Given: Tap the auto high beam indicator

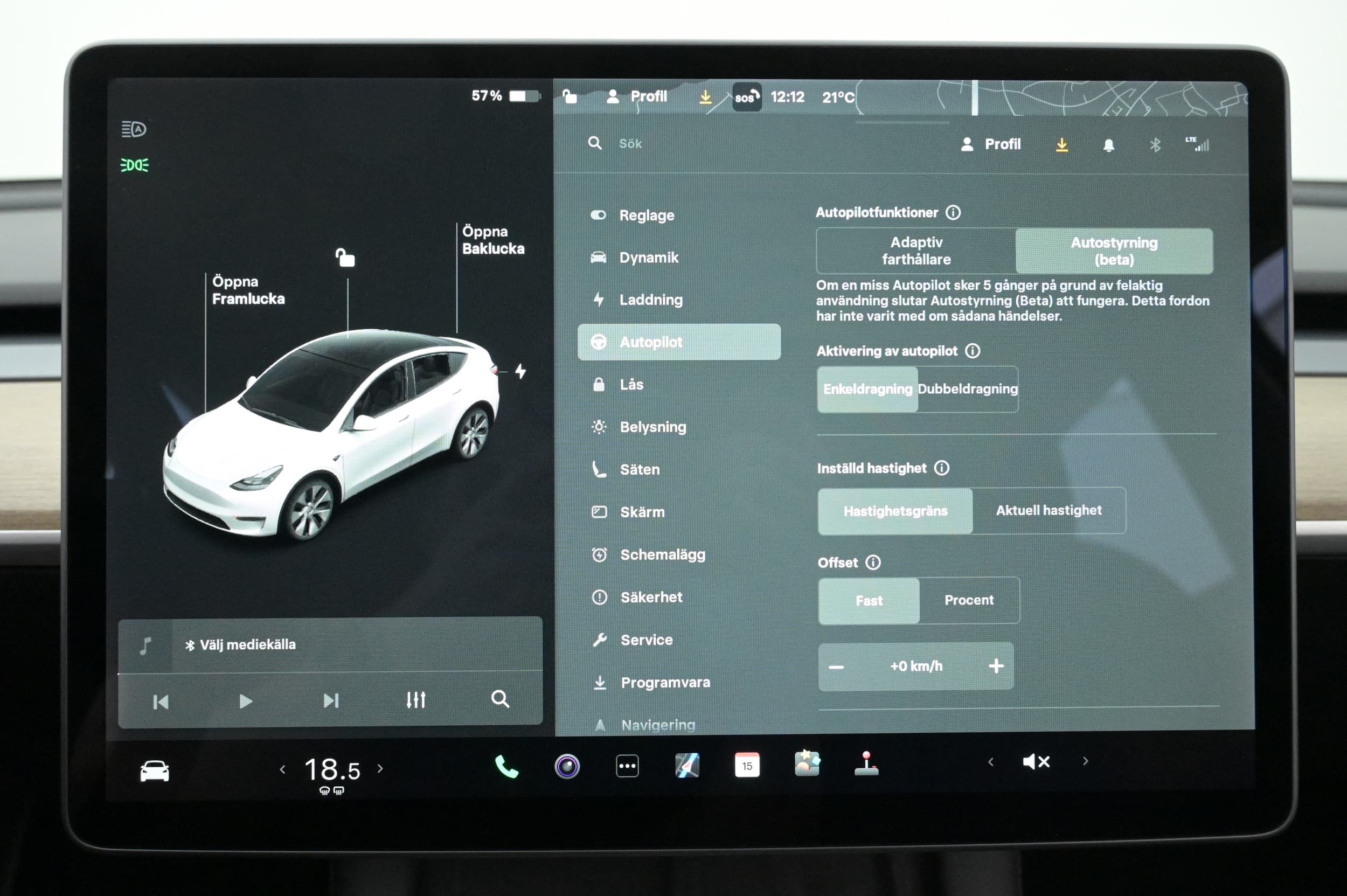Looking at the screenshot, I should click(134, 129).
